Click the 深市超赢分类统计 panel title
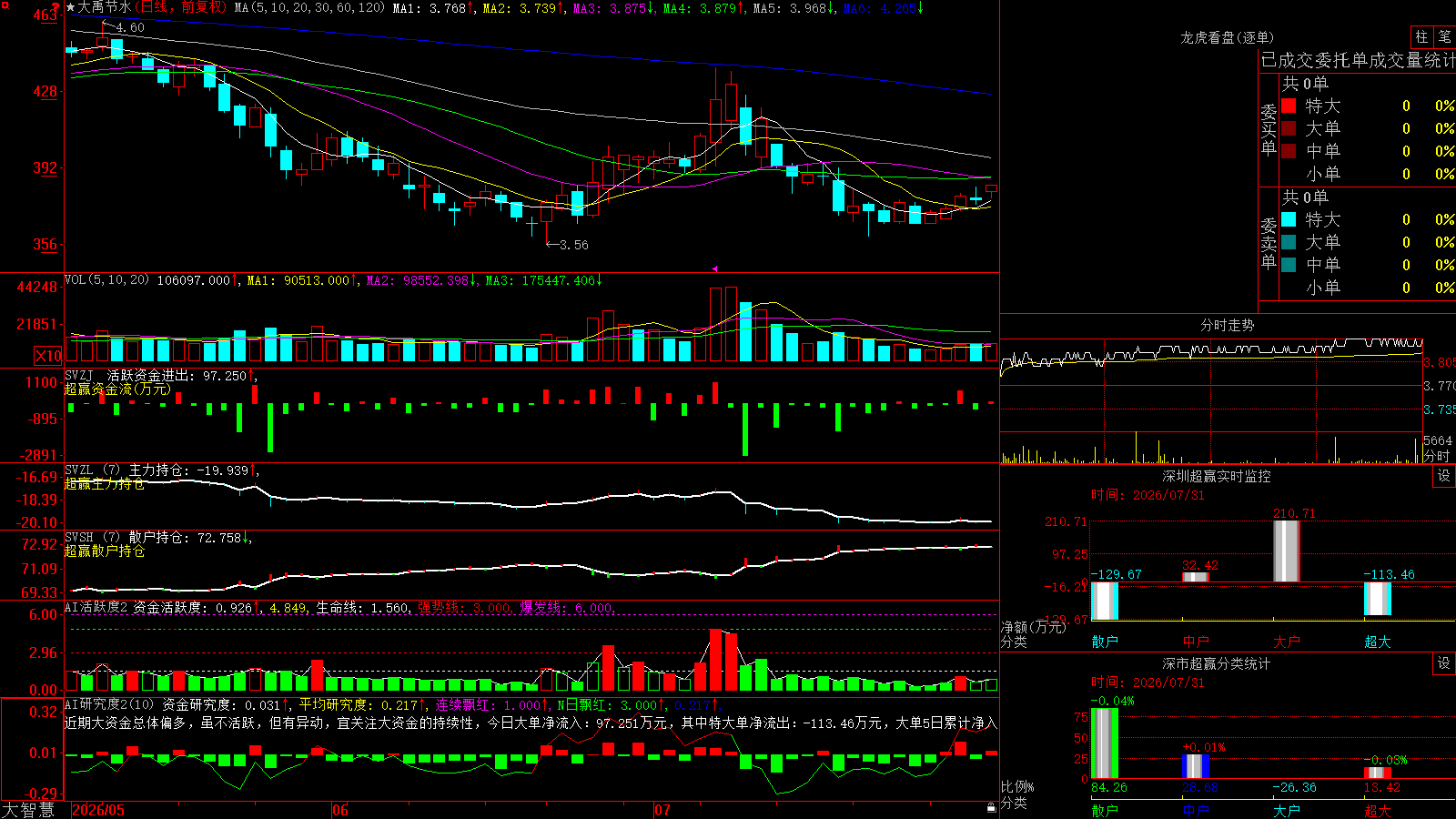This screenshot has height=819, width=1456. (1216, 663)
